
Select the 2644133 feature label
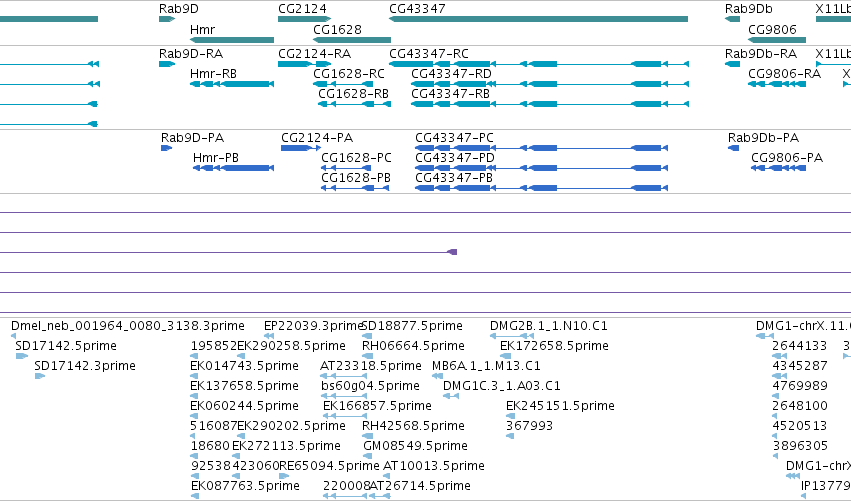pos(799,346)
